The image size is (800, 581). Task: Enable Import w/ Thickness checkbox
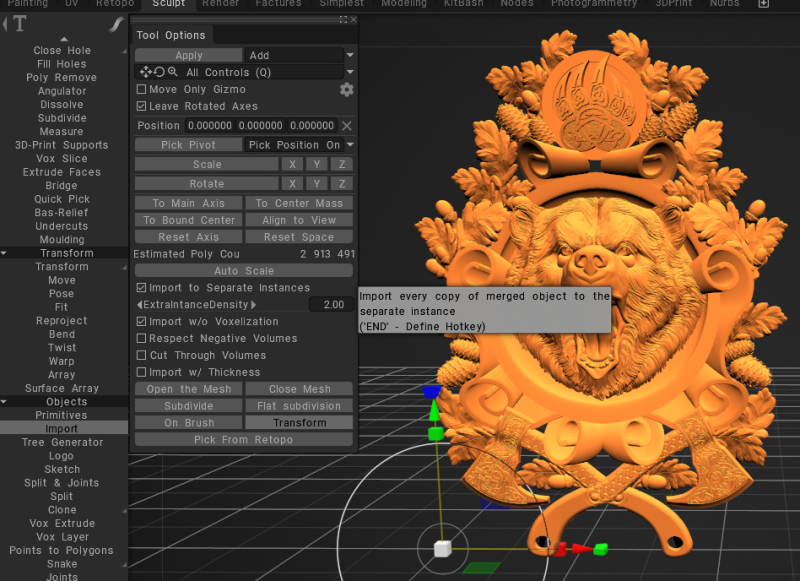[141, 372]
